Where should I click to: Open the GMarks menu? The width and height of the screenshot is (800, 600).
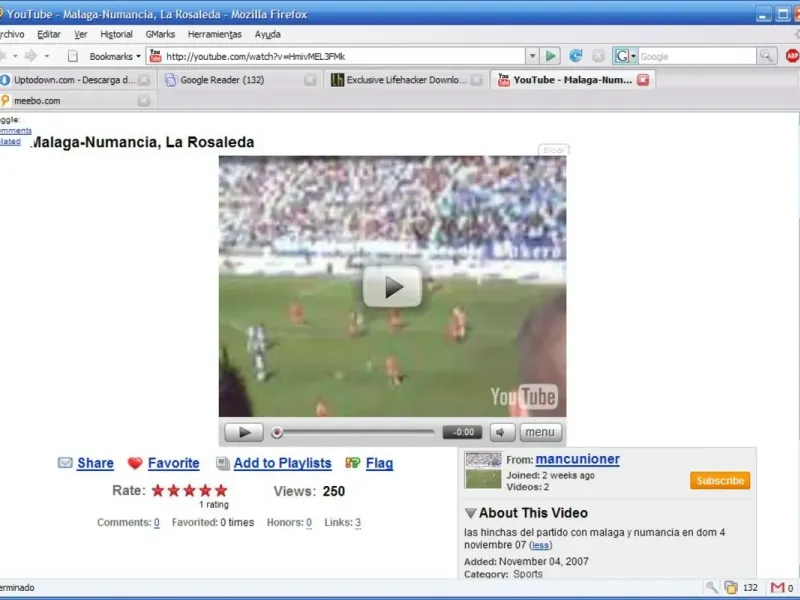coord(160,34)
